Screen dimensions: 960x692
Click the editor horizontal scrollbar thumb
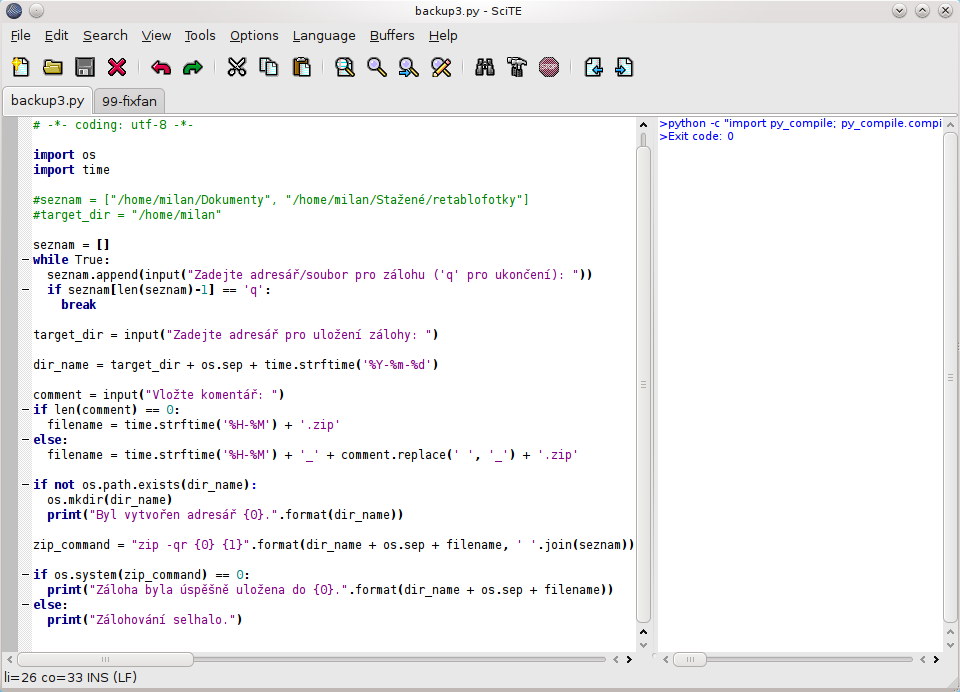pyautogui.click(x=105, y=660)
